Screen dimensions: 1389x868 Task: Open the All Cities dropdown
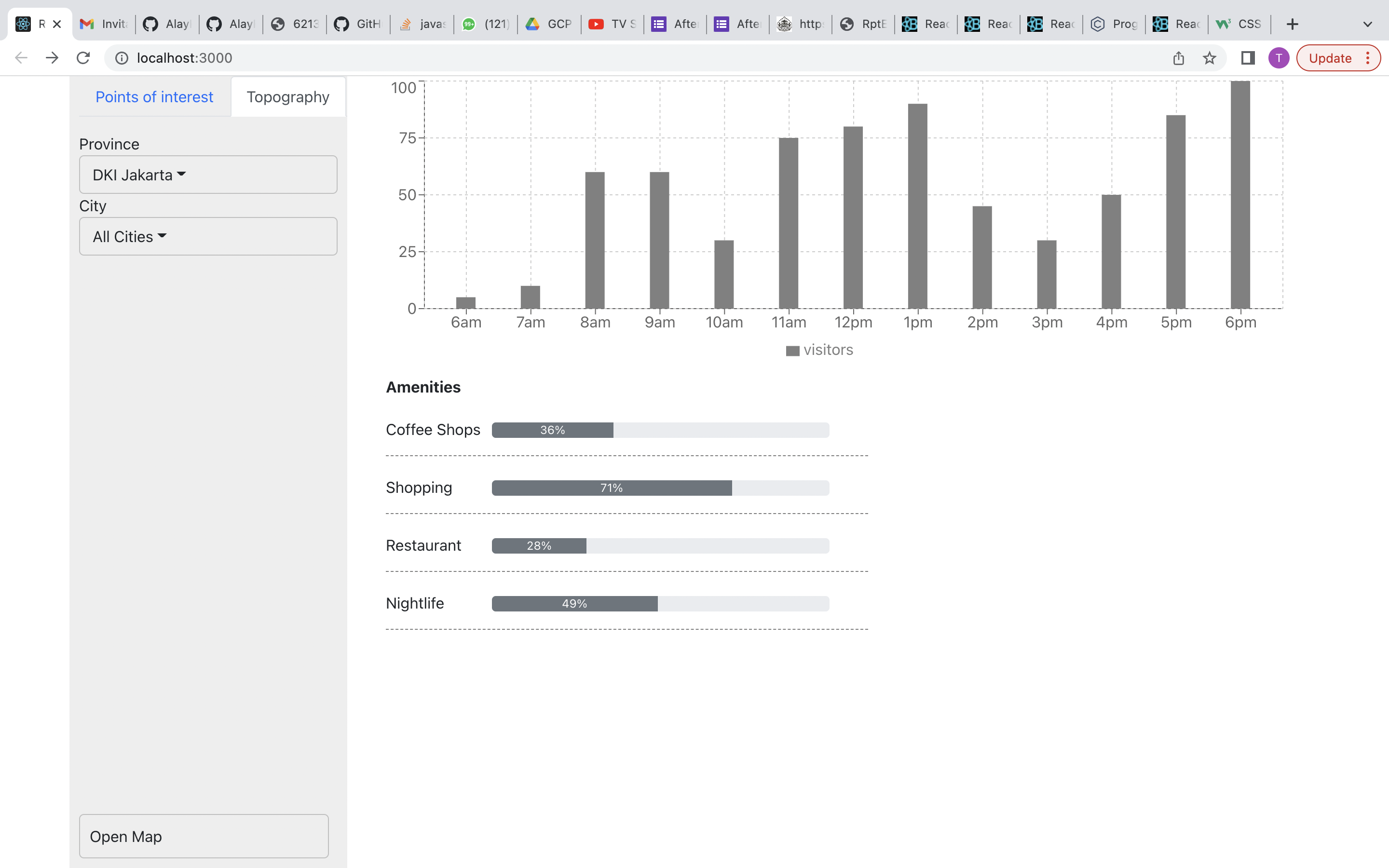point(208,236)
